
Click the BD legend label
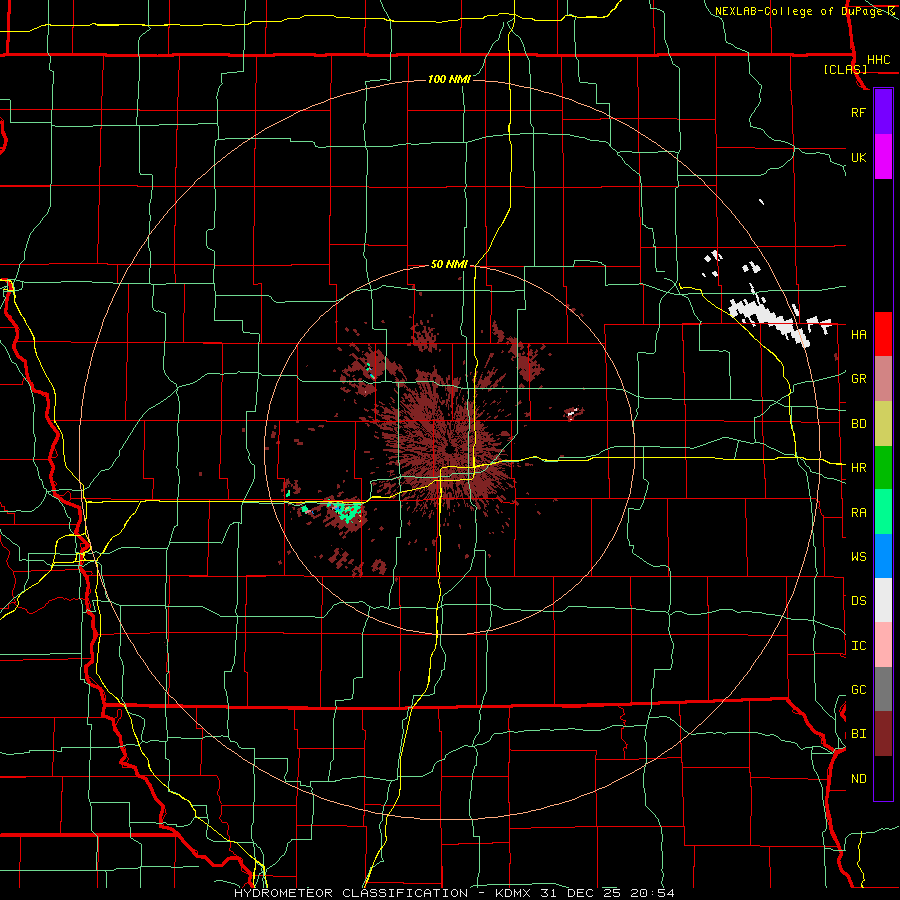tap(858, 424)
